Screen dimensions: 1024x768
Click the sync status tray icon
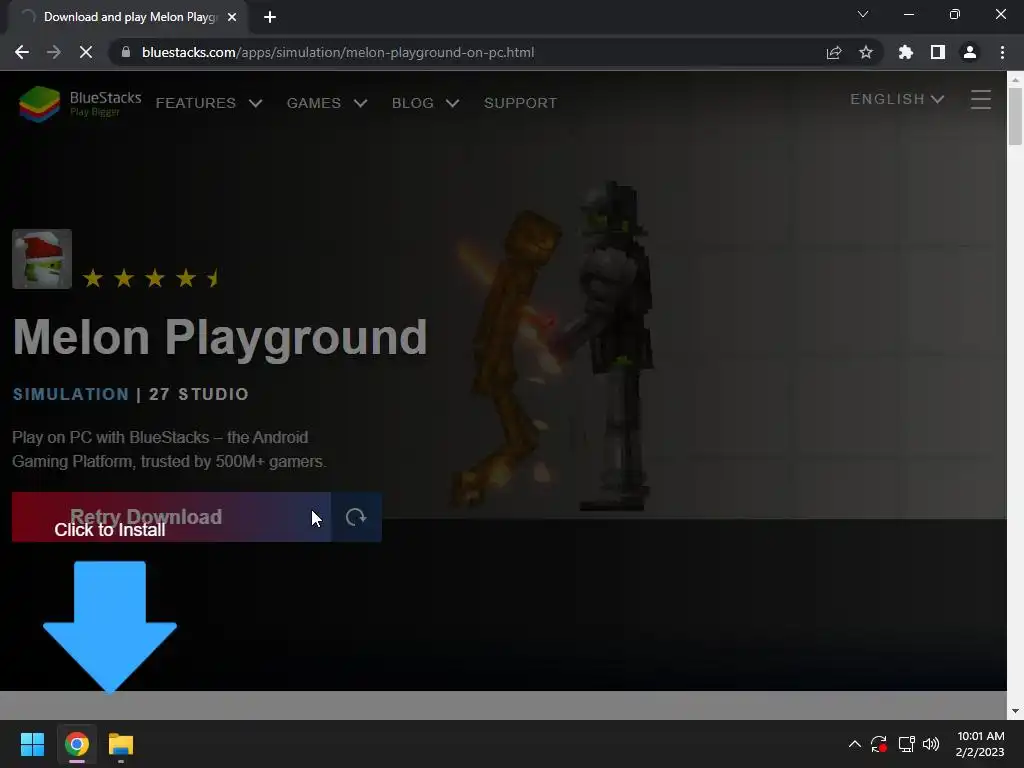(x=879, y=744)
